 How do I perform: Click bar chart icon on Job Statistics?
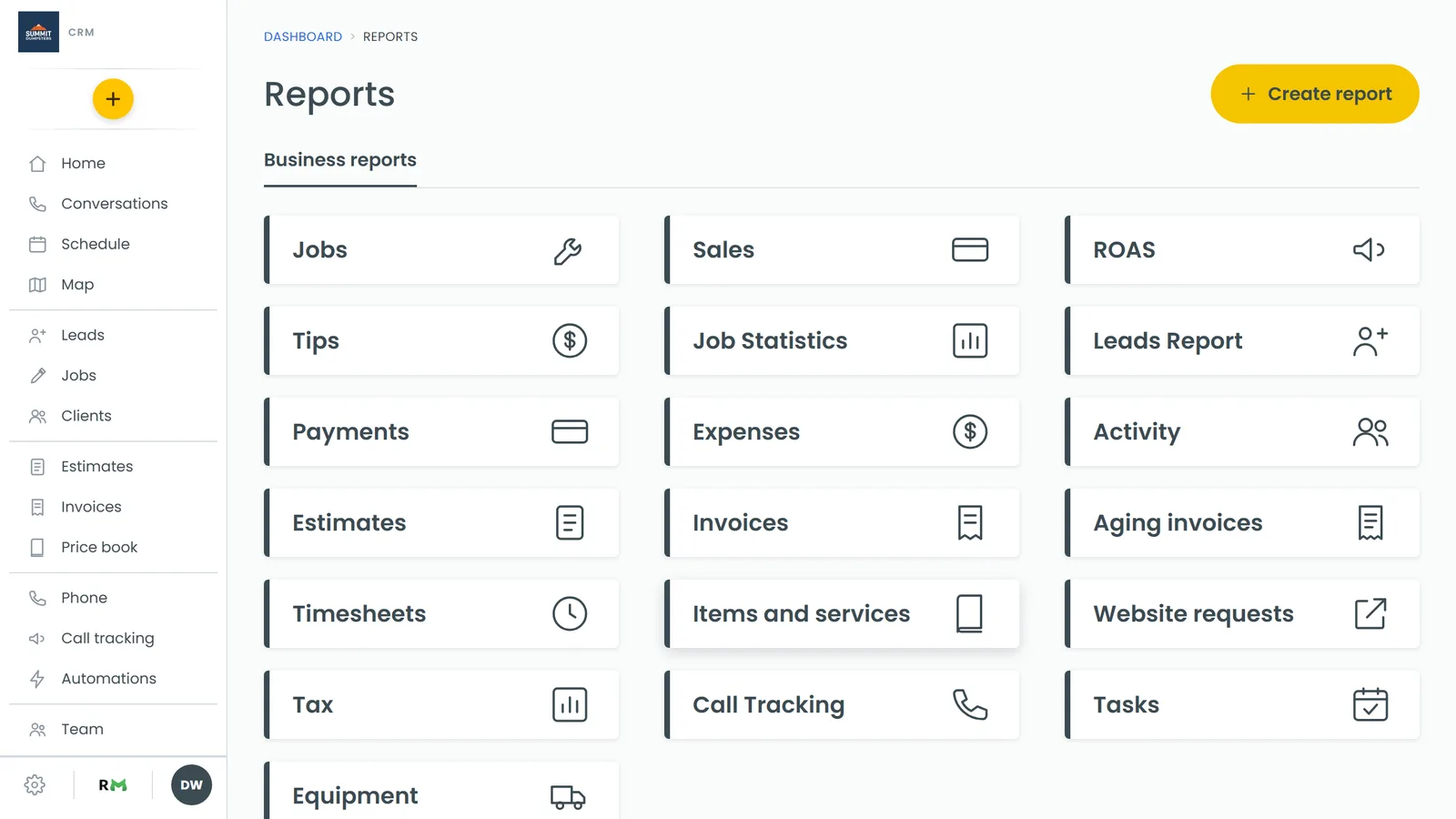pyautogui.click(x=970, y=341)
